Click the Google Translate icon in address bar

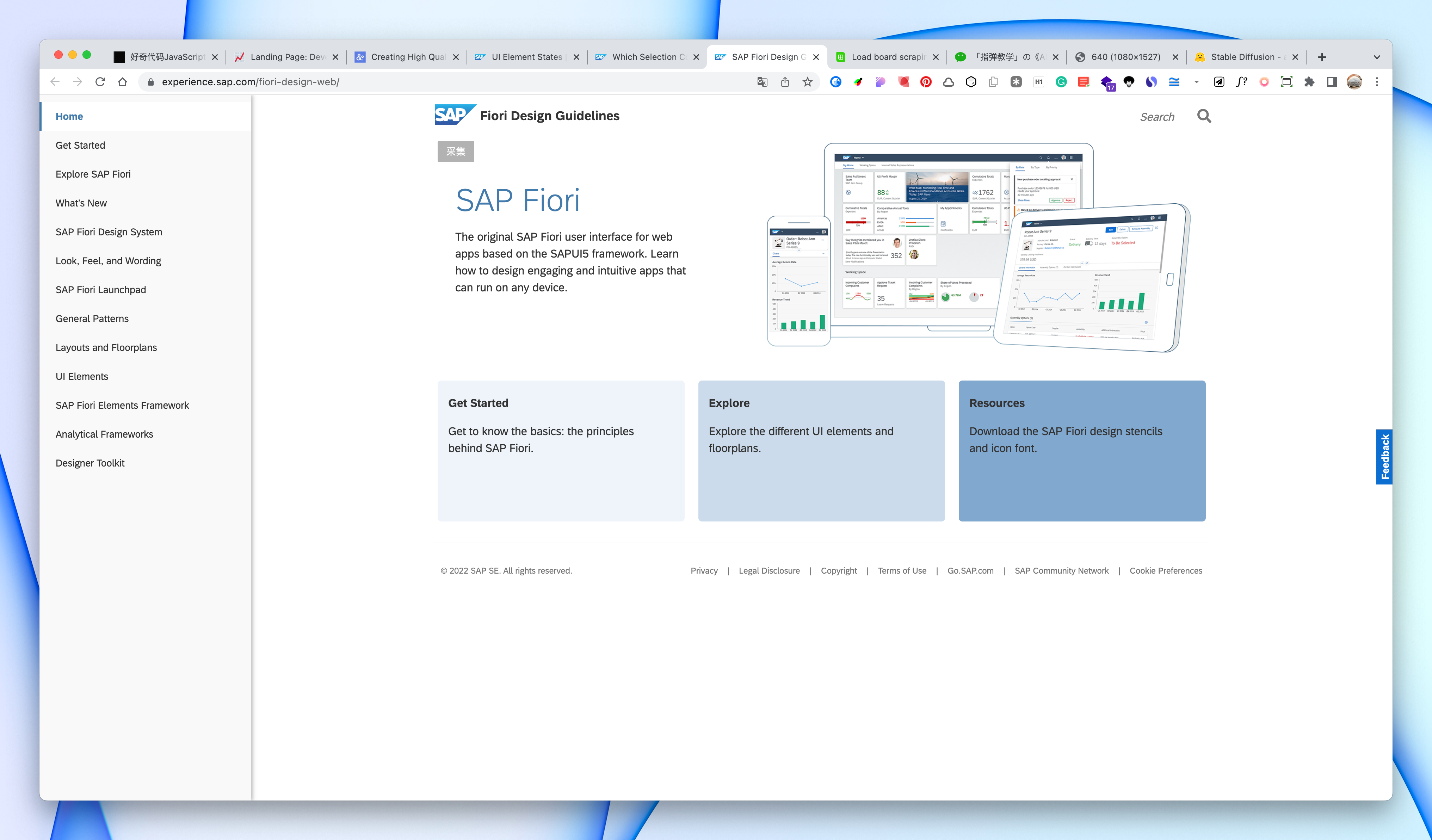[763, 82]
